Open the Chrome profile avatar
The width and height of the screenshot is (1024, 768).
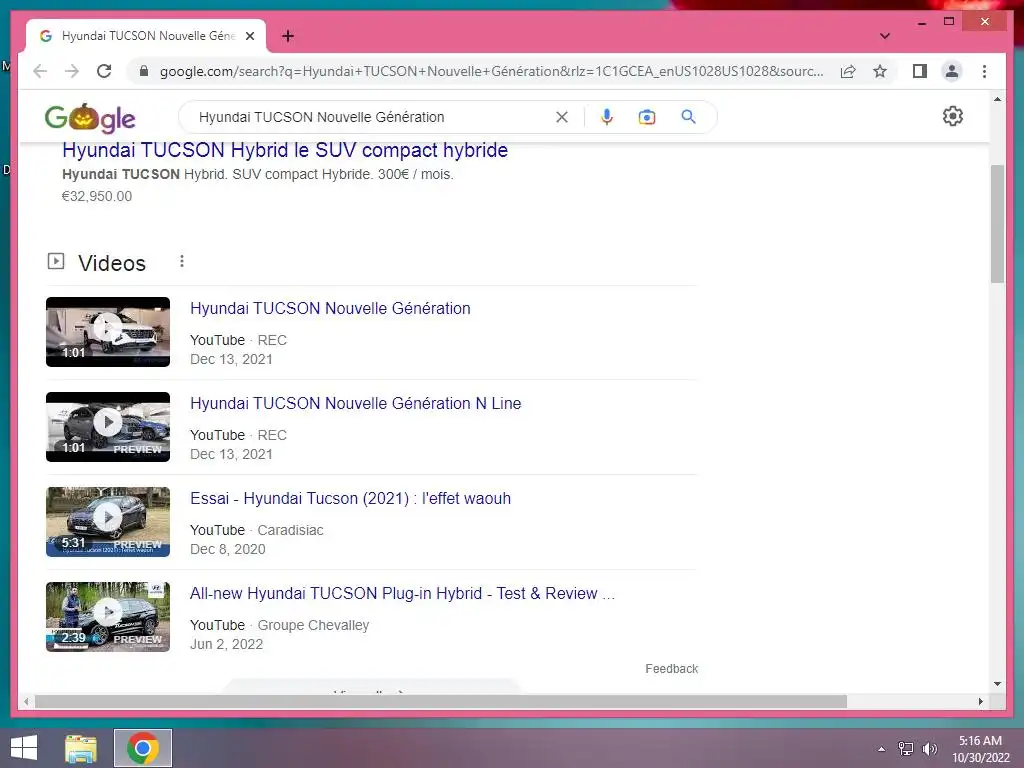pos(952,71)
